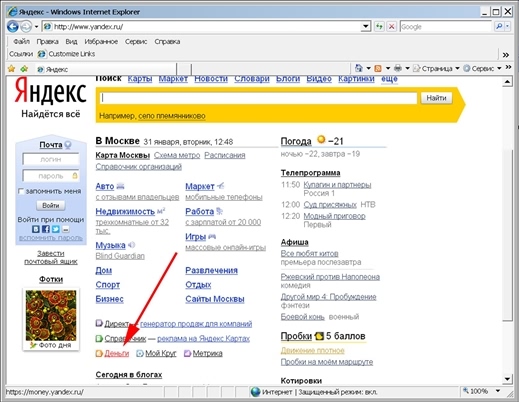Click Add to Favorites star-plus icon
The image size is (519, 402).
(24, 69)
